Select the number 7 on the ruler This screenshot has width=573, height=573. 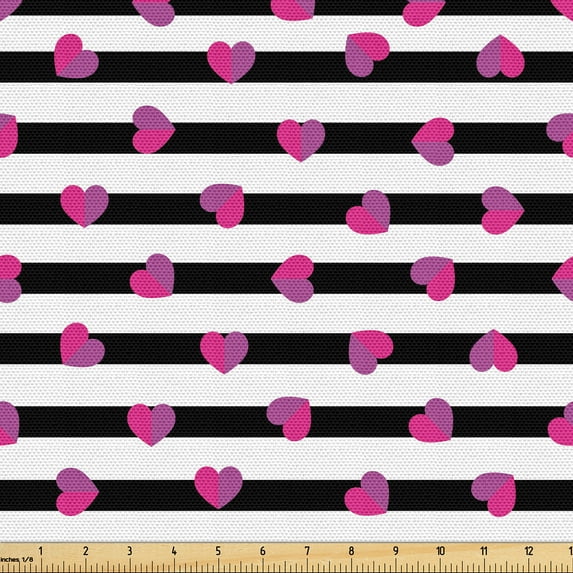click(307, 551)
